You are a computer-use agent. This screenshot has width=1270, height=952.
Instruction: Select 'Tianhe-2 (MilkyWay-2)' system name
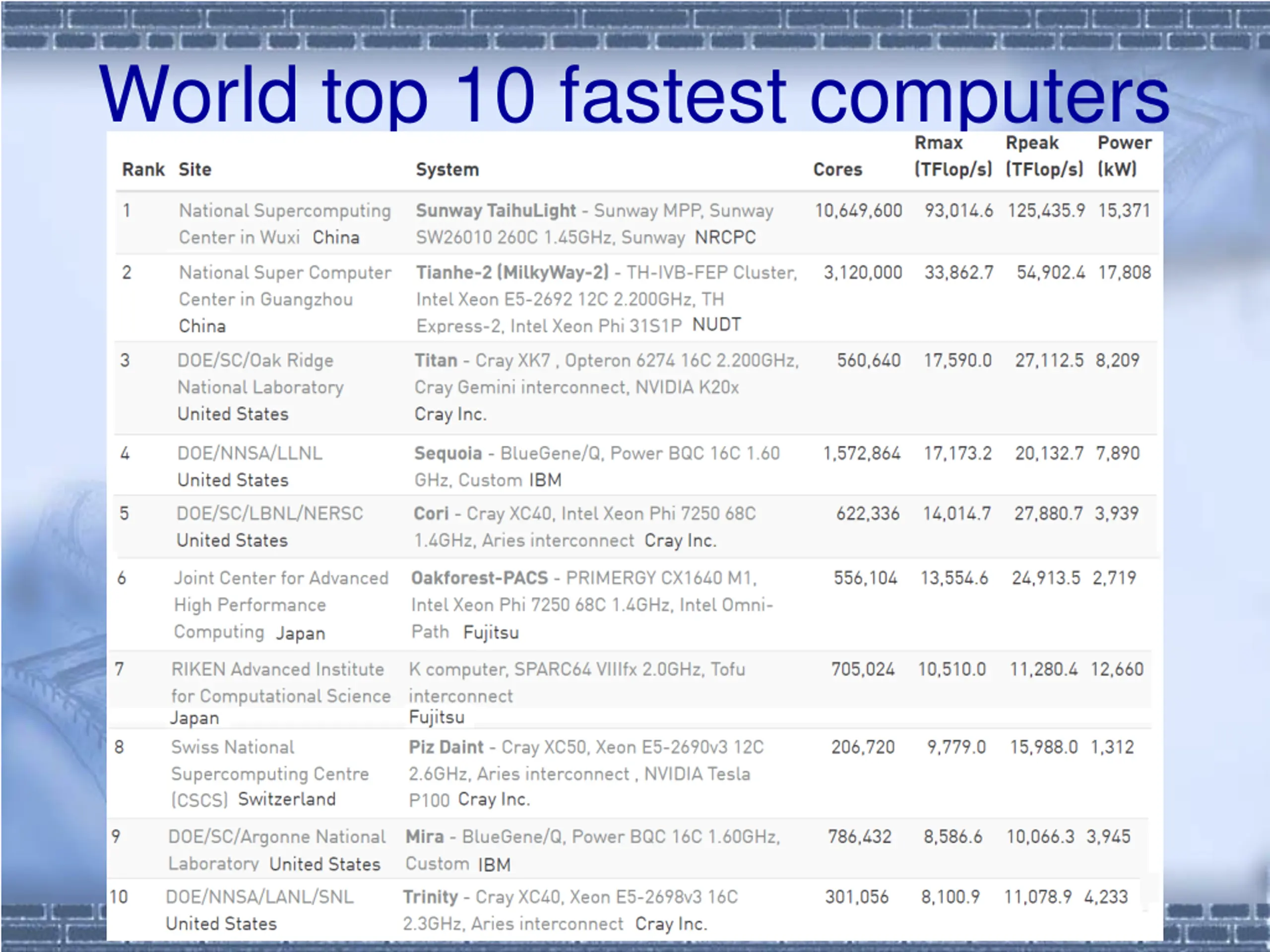(x=512, y=273)
